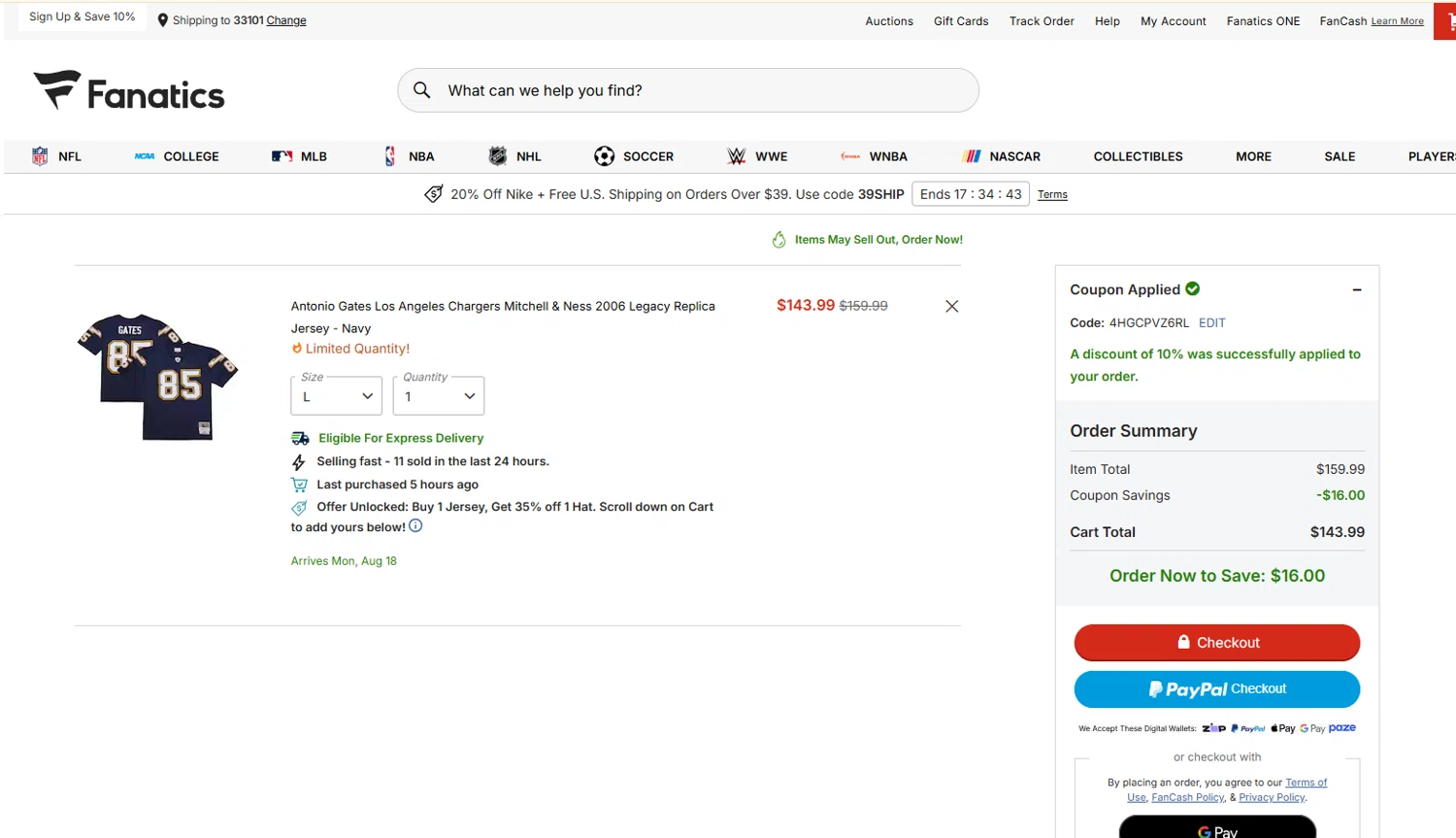Click the red Checkout button

(x=1217, y=643)
